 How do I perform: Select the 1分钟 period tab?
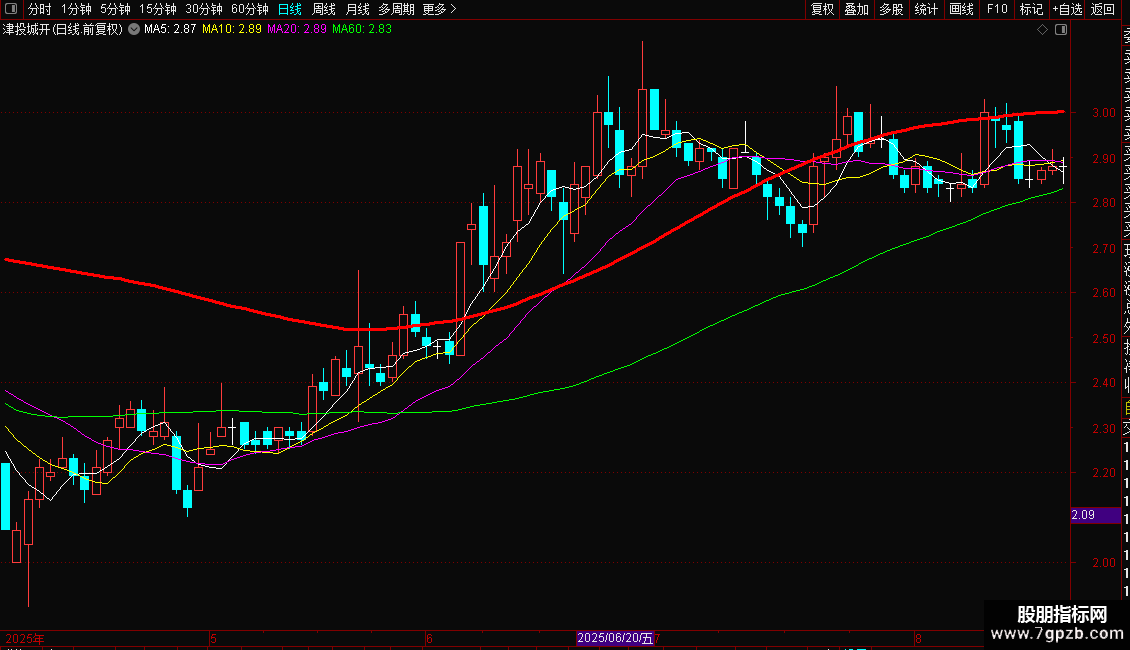[76, 9]
